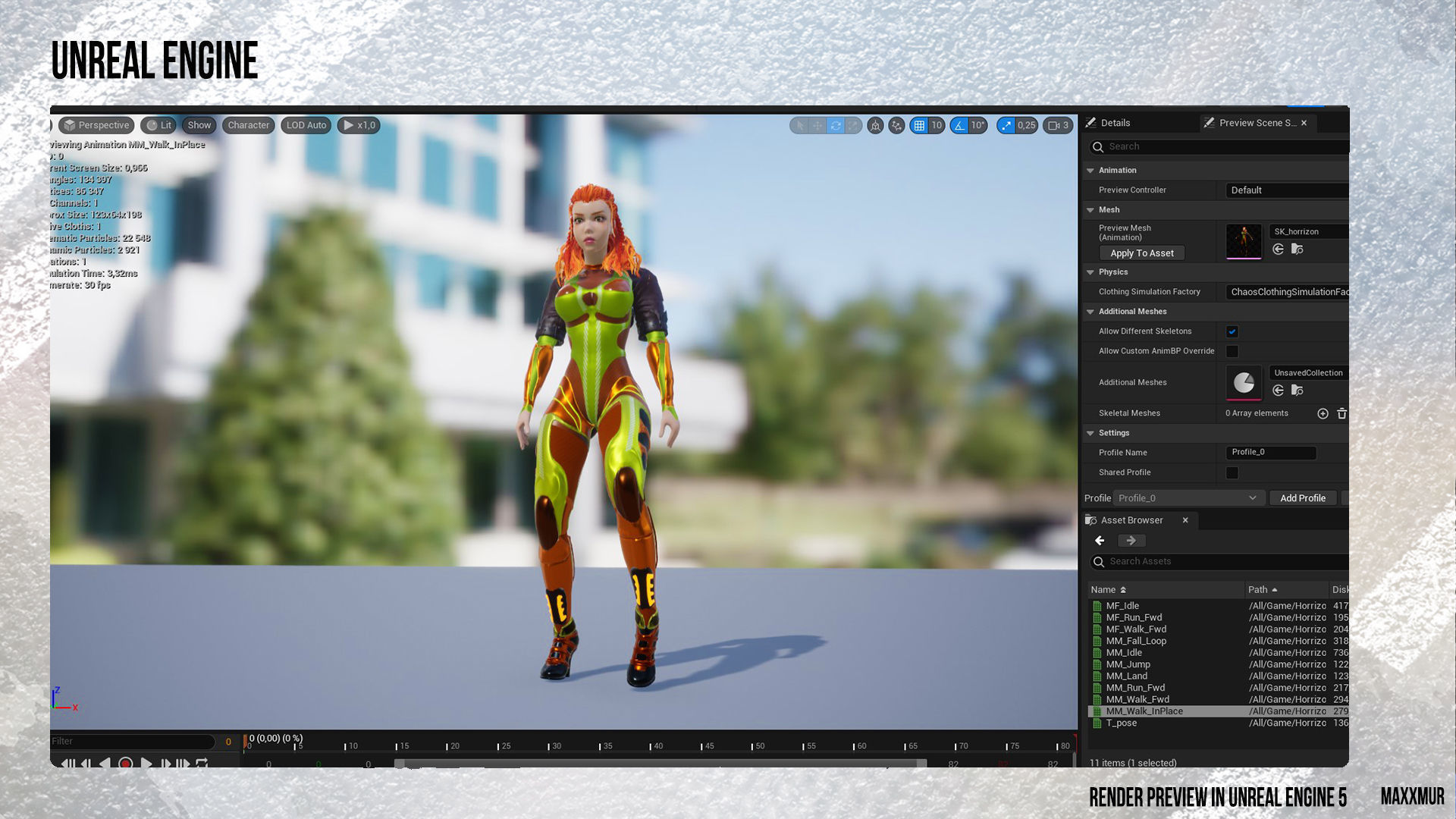Go back in Asset Browser history
1456x819 pixels.
[x=1100, y=541]
